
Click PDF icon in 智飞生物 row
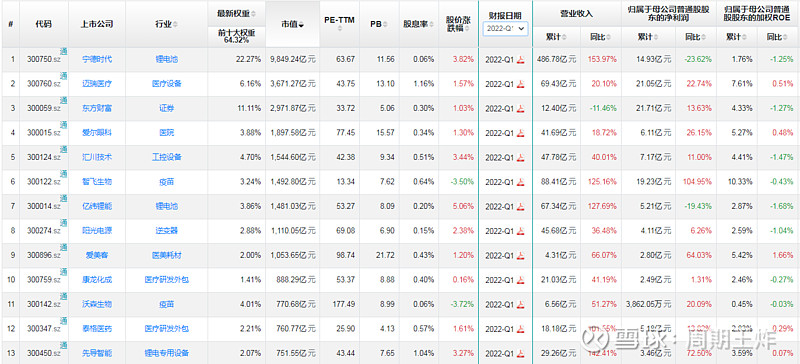point(520,182)
